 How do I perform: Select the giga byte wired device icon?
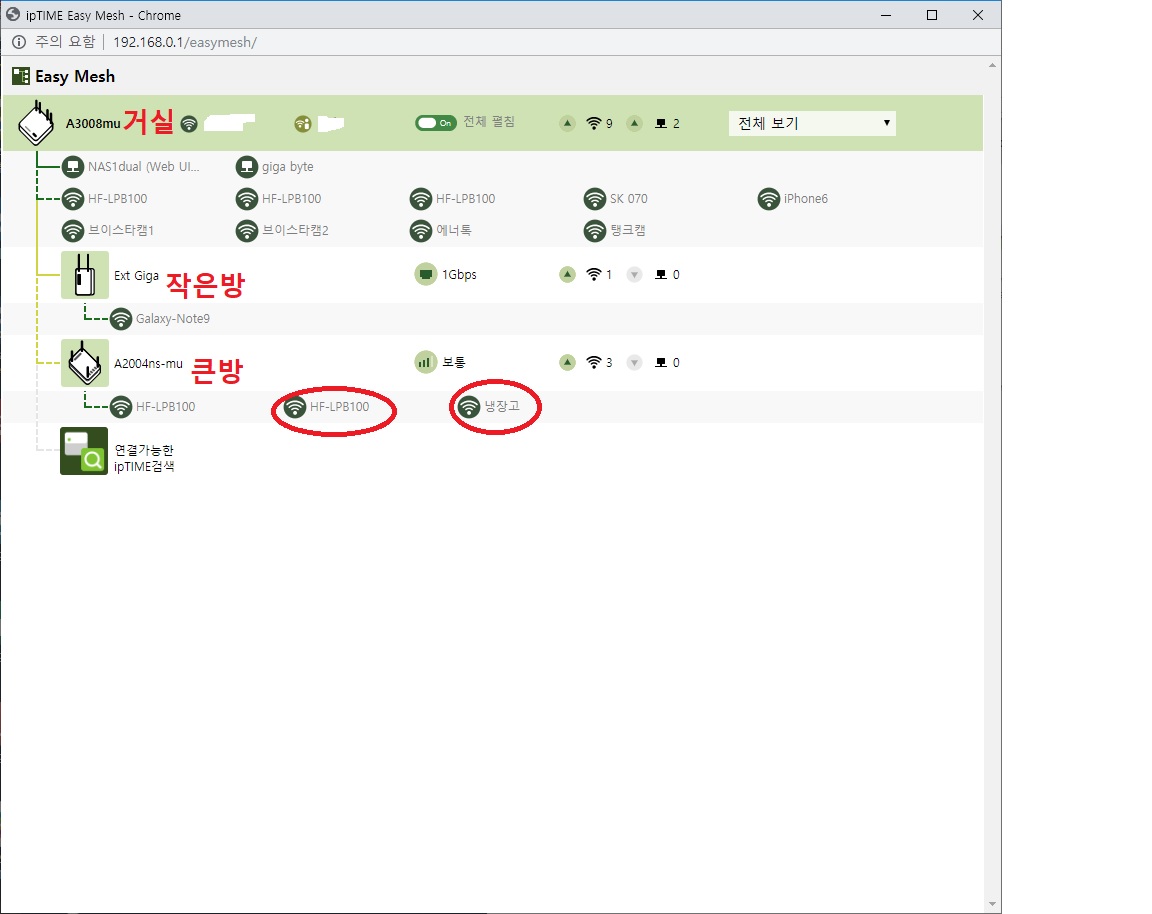tap(247, 167)
